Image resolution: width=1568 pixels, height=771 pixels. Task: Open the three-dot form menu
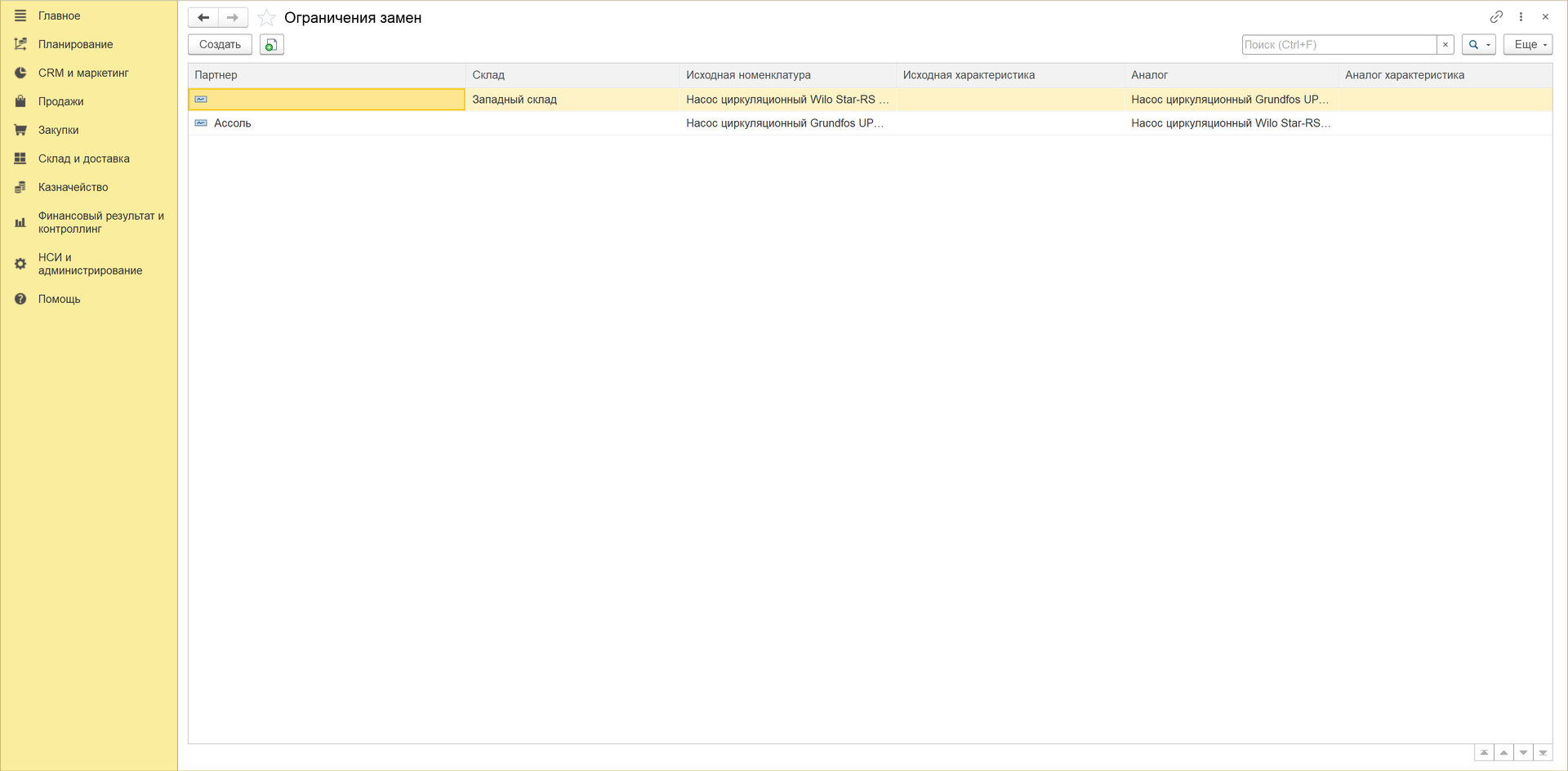[1521, 16]
